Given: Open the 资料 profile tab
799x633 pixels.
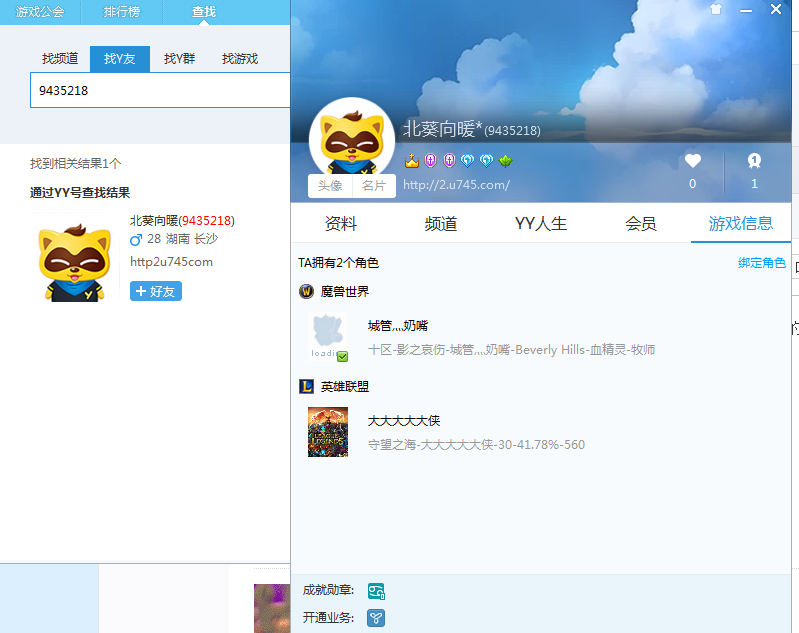Looking at the screenshot, I should [341, 223].
